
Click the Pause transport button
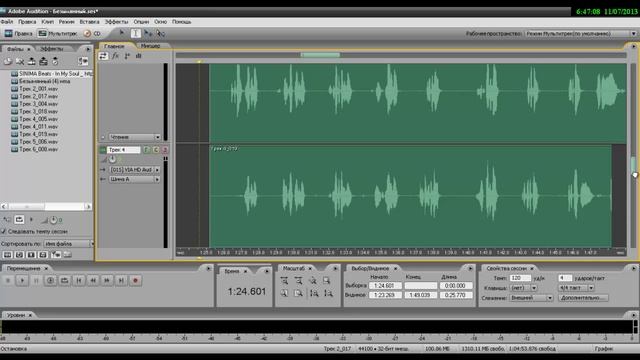click(36, 280)
